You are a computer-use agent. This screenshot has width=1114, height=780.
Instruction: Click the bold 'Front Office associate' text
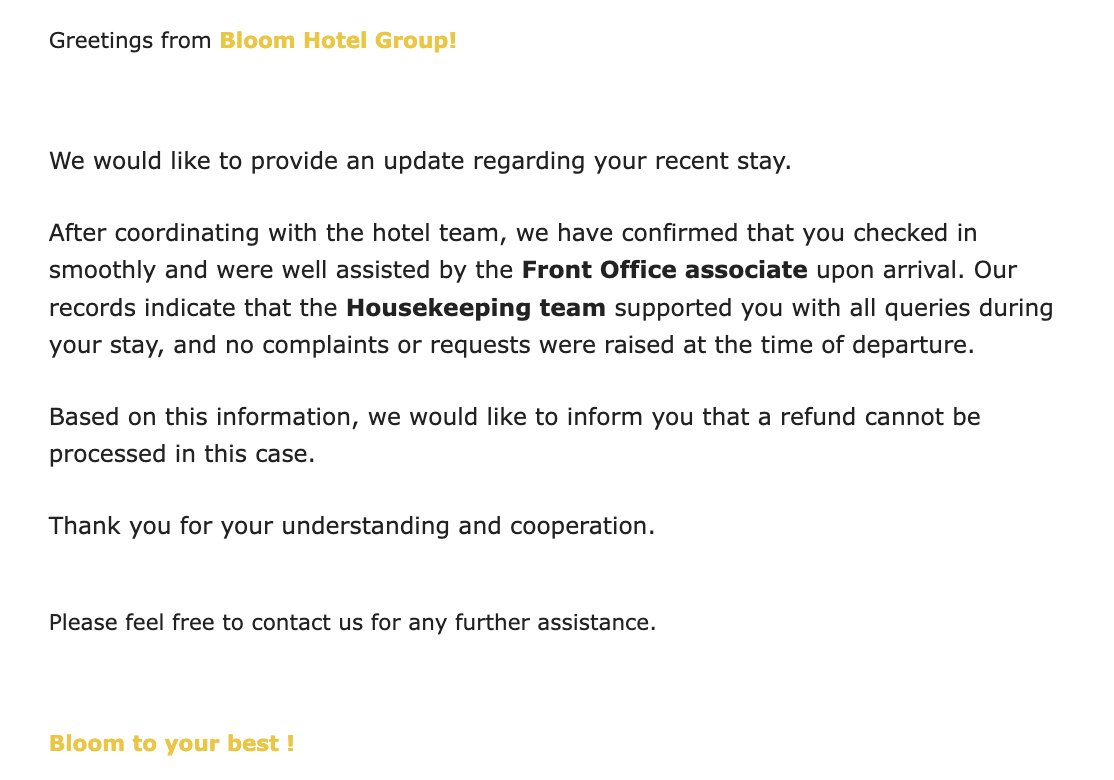(664, 270)
